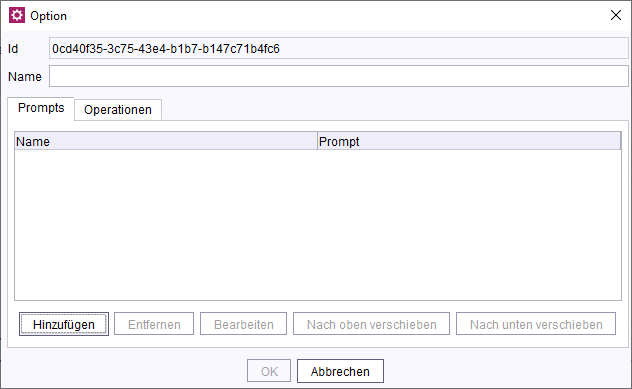Screen dimensions: 632x389
Task: Click the Bearbeiten button
Action: tap(243, 324)
